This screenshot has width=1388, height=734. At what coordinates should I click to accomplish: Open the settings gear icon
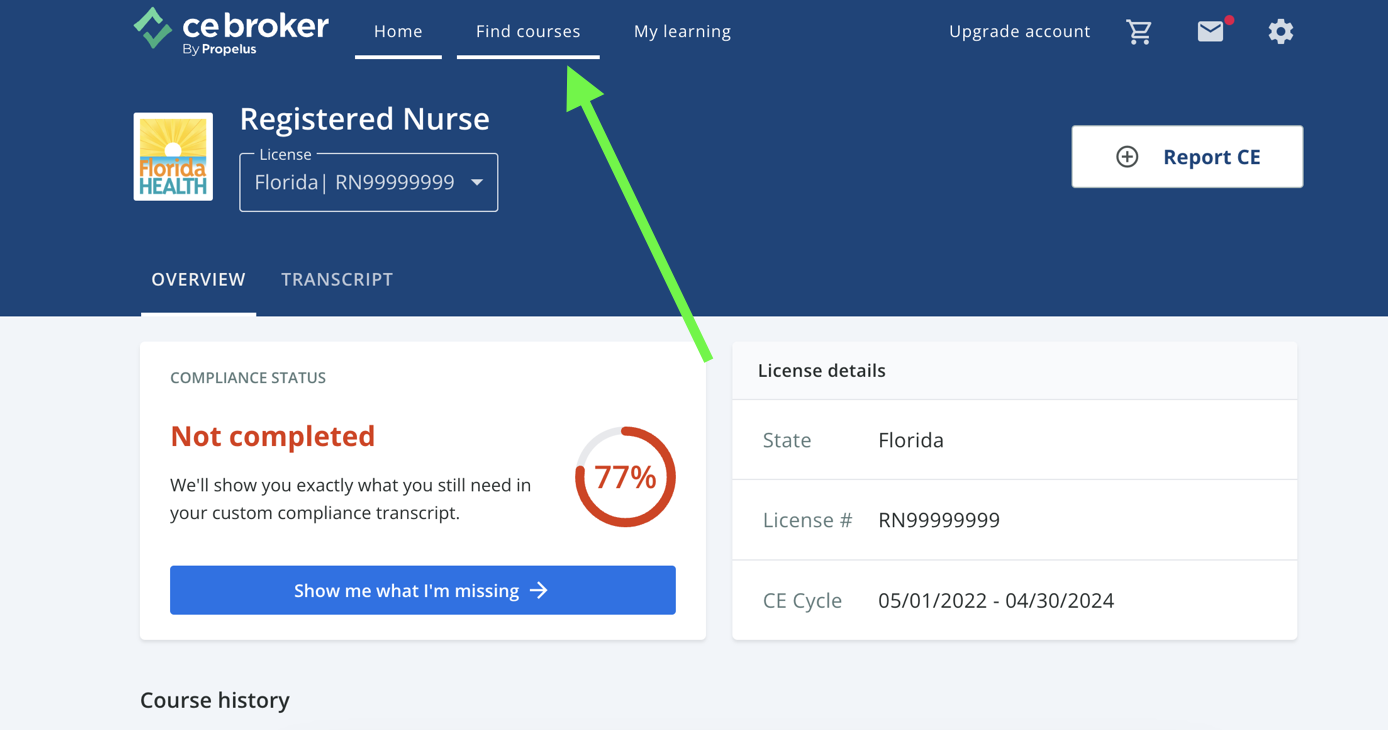[1280, 32]
